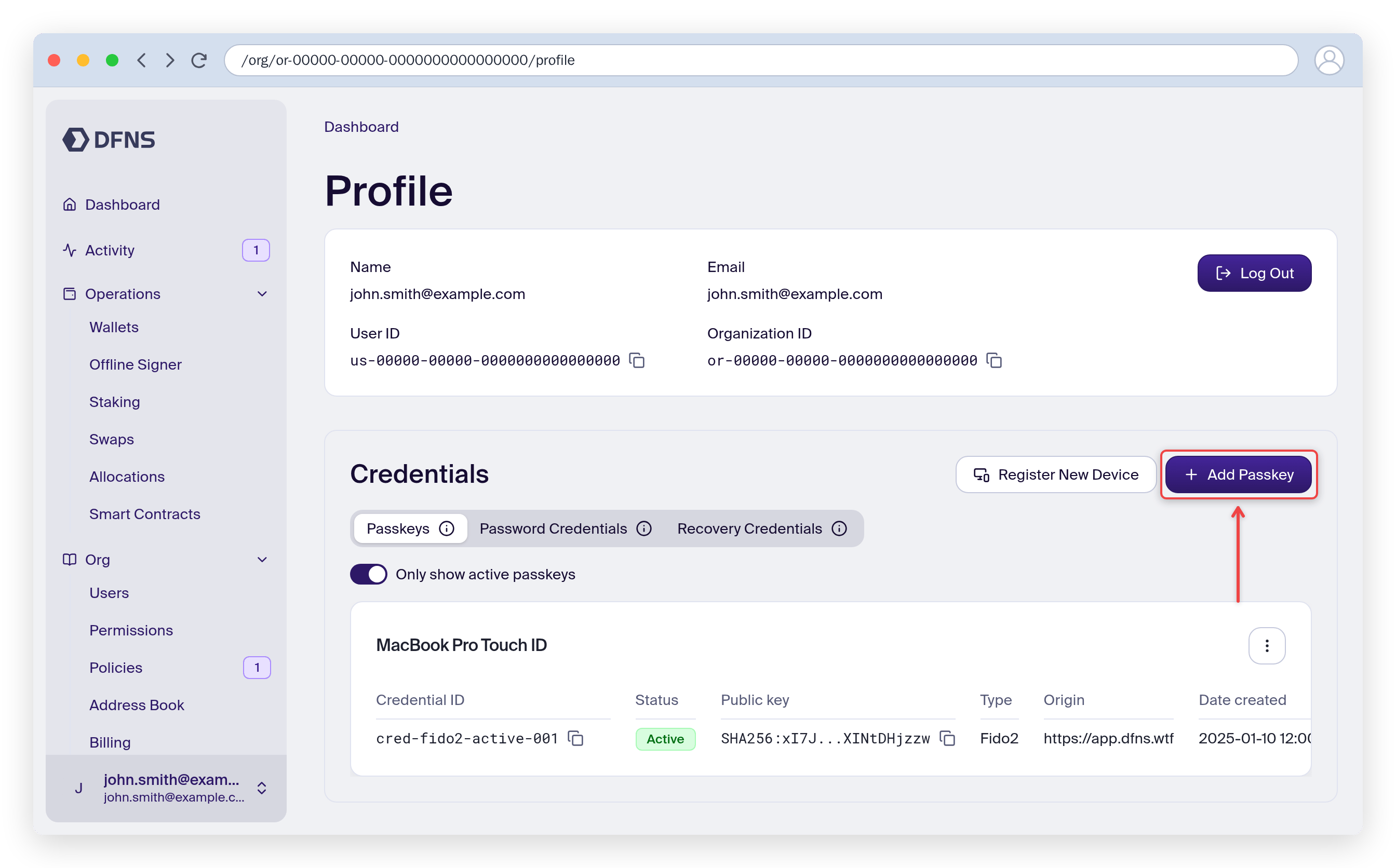Collapse the Org section chevron
The width and height of the screenshot is (1396, 868).
tap(262, 560)
